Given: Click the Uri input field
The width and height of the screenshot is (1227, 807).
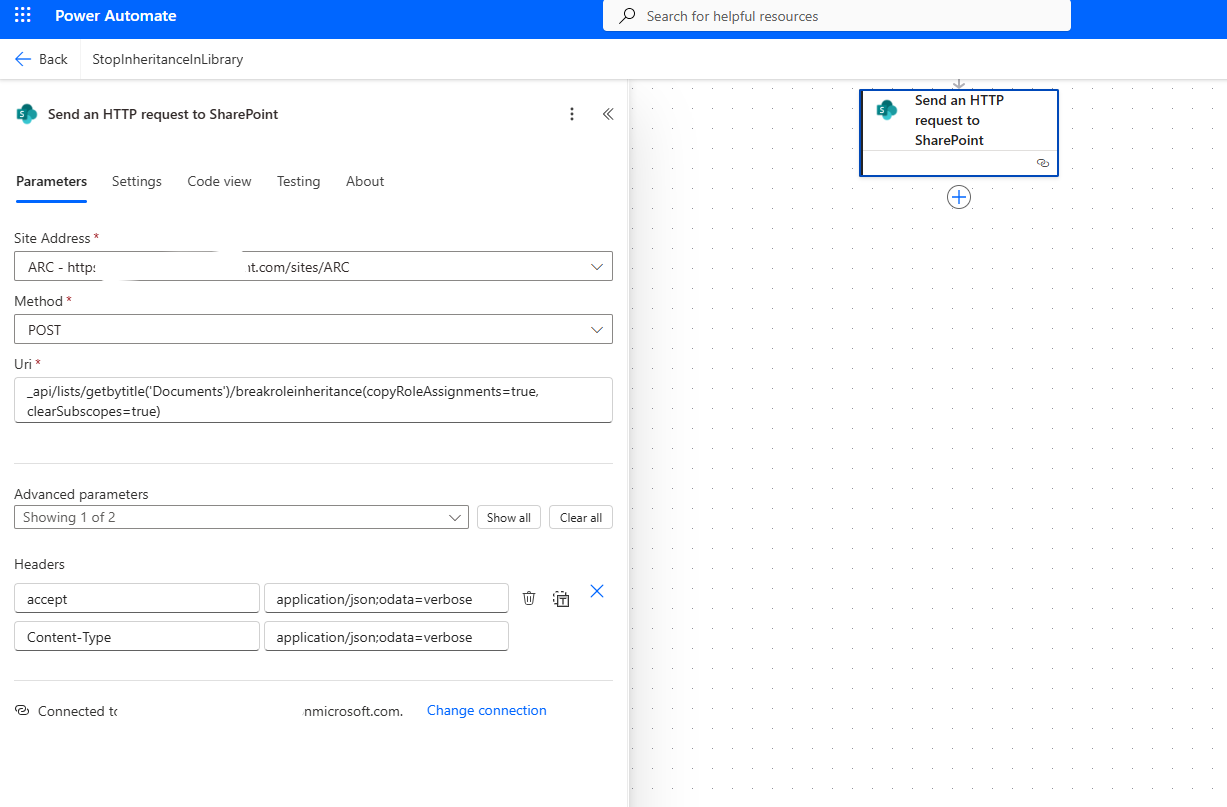Looking at the screenshot, I should [x=313, y=400].
